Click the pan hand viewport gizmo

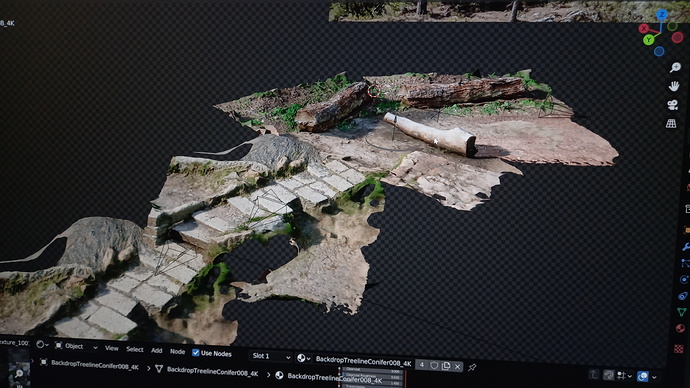point(674,86)
